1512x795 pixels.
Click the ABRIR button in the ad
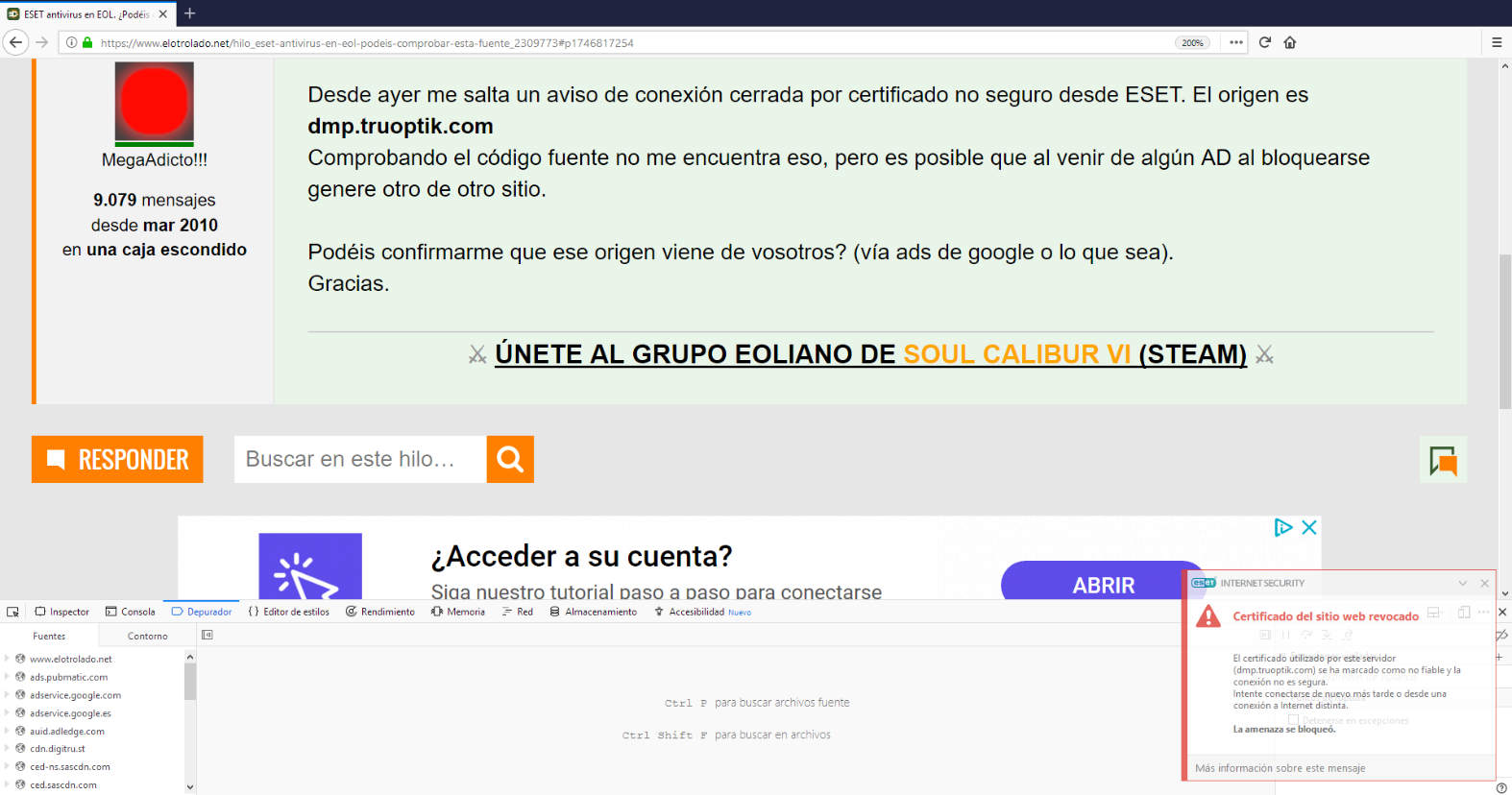(x=1103, y=582)
